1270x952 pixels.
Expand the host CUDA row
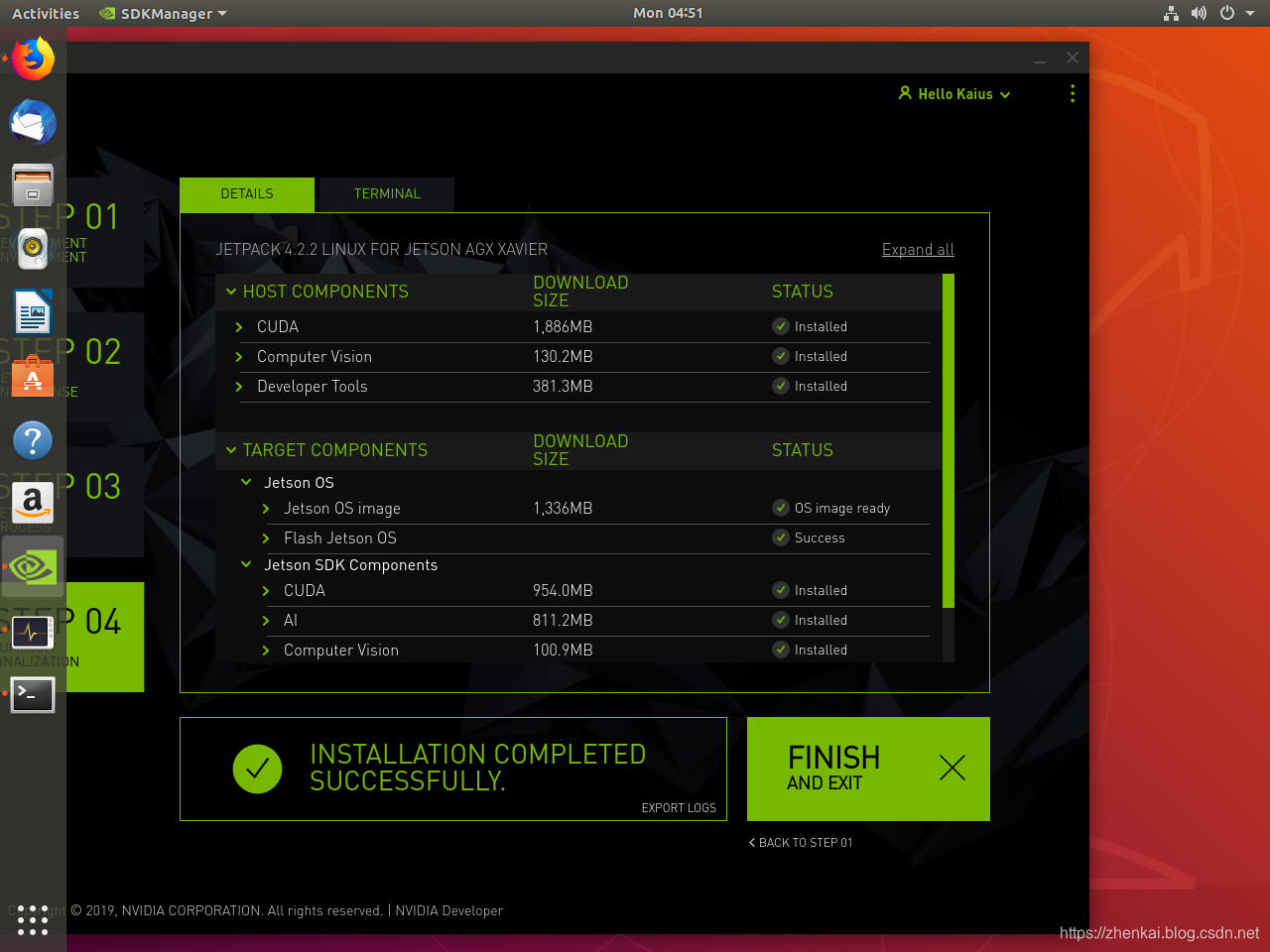239,327
